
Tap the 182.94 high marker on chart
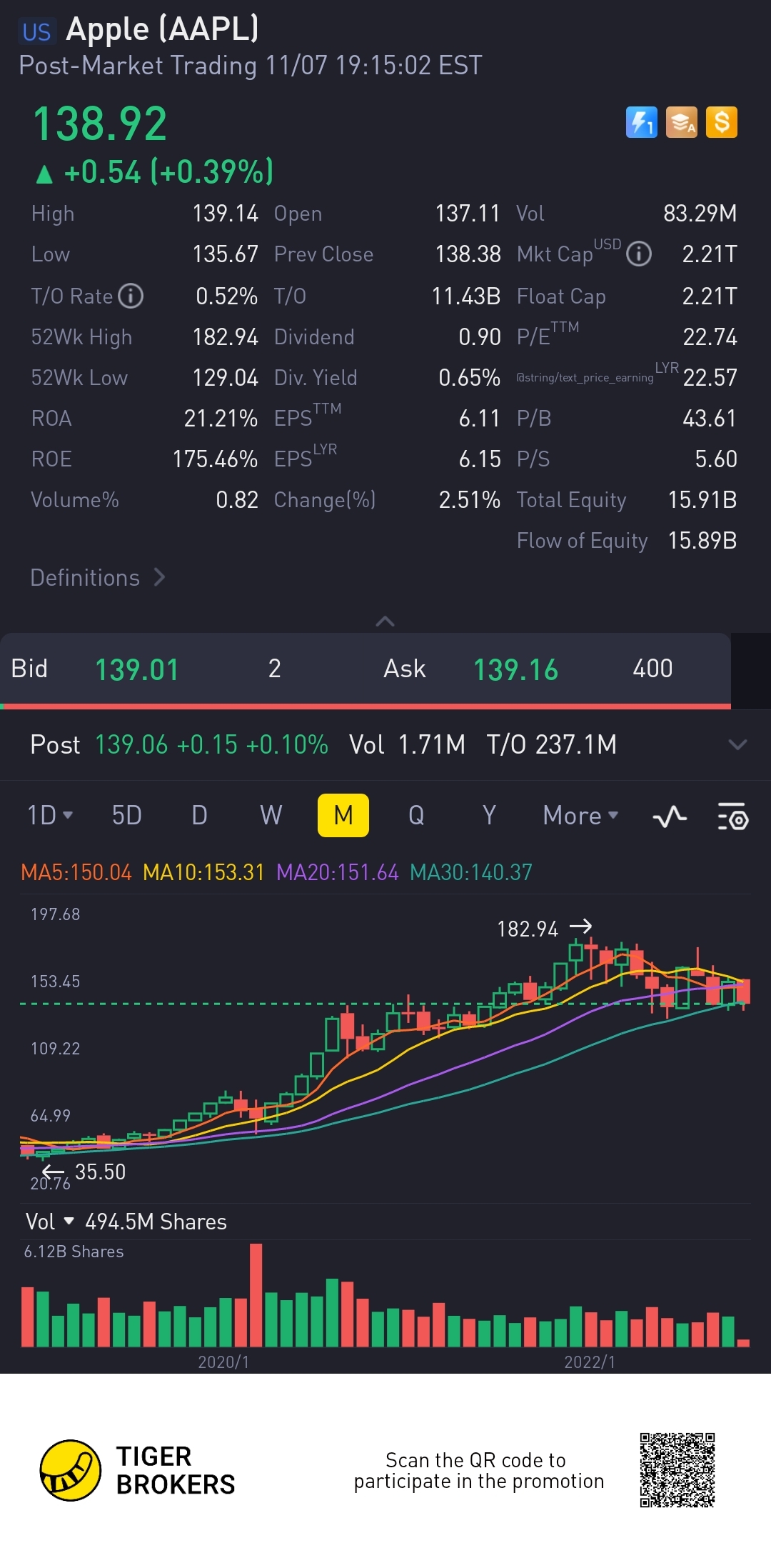pyautogui.click(x=544, y=928)
